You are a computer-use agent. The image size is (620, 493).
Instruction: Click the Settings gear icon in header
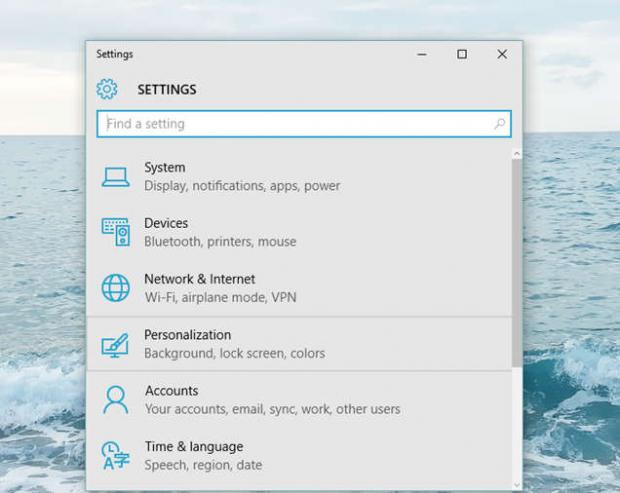pyautogui.click(x=107, y=89)
